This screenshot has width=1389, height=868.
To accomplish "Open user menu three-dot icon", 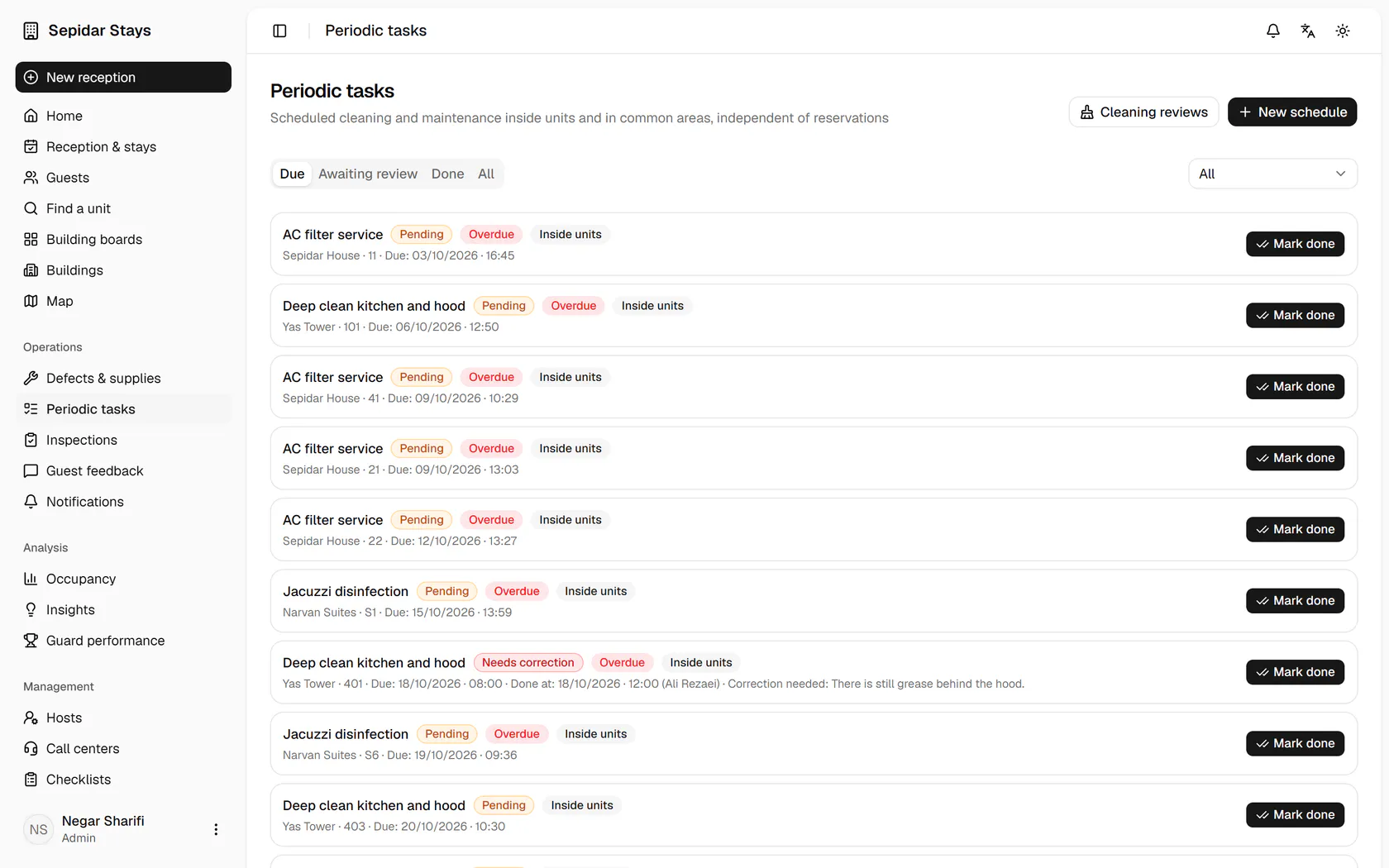I will pos(216,829).
